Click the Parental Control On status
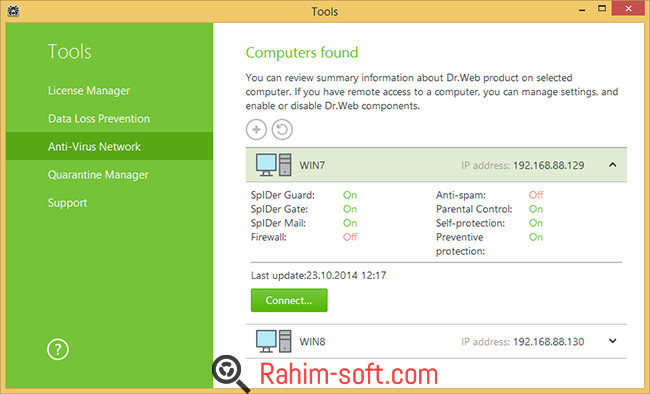Screen dimensions: 650x394 point(536,209)
